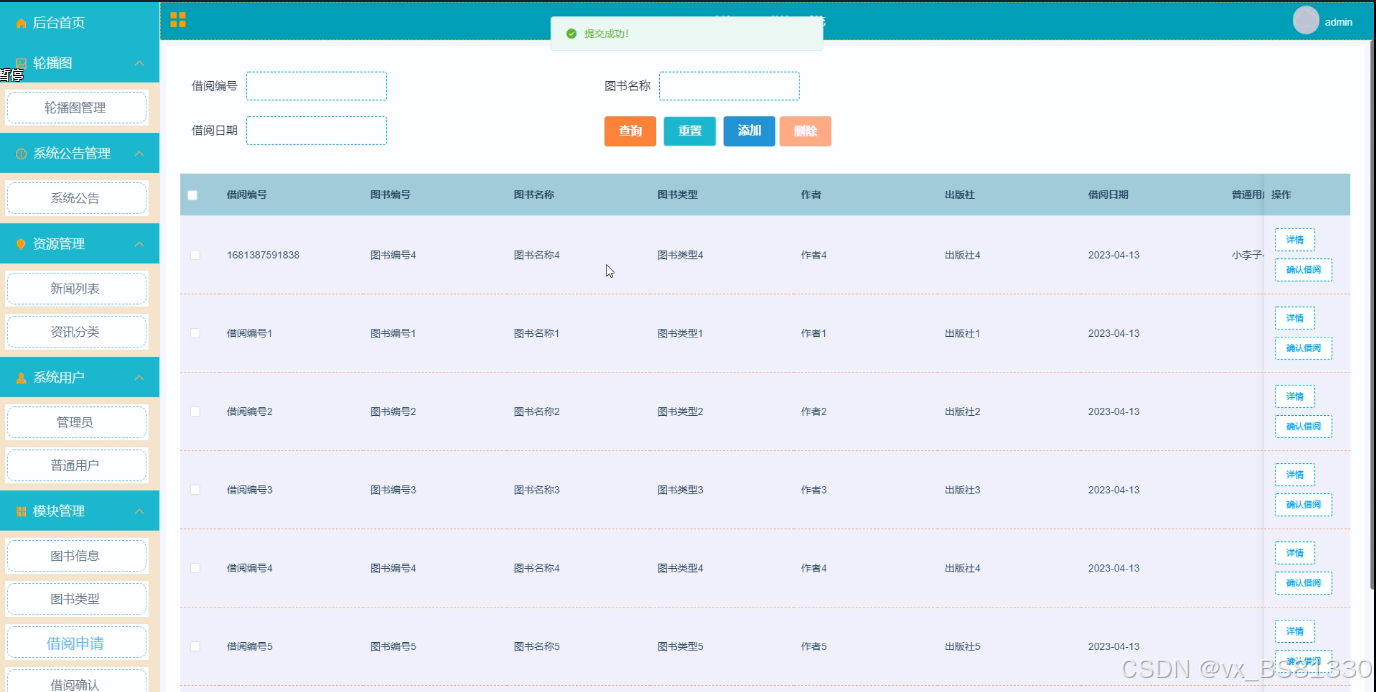Check the box for row 借阅编号4
The image size is (1376, 692).
[195, 568]
